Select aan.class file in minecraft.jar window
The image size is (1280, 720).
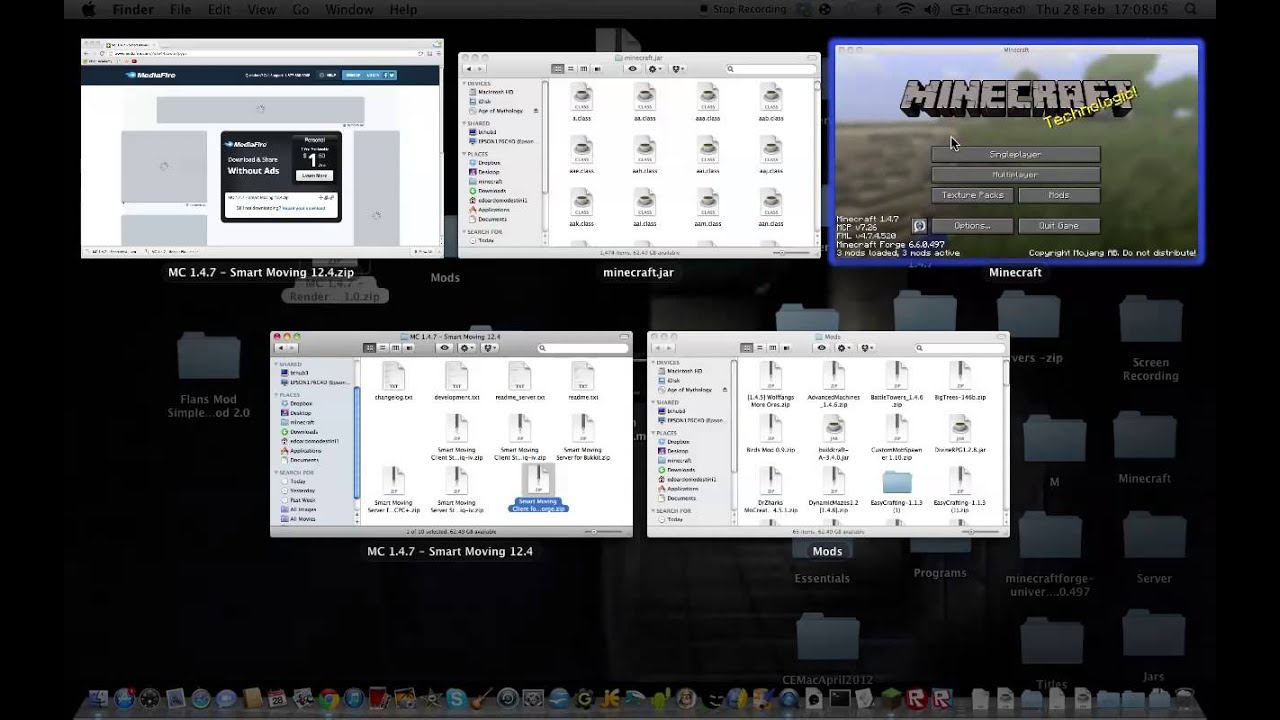point(770,208)
